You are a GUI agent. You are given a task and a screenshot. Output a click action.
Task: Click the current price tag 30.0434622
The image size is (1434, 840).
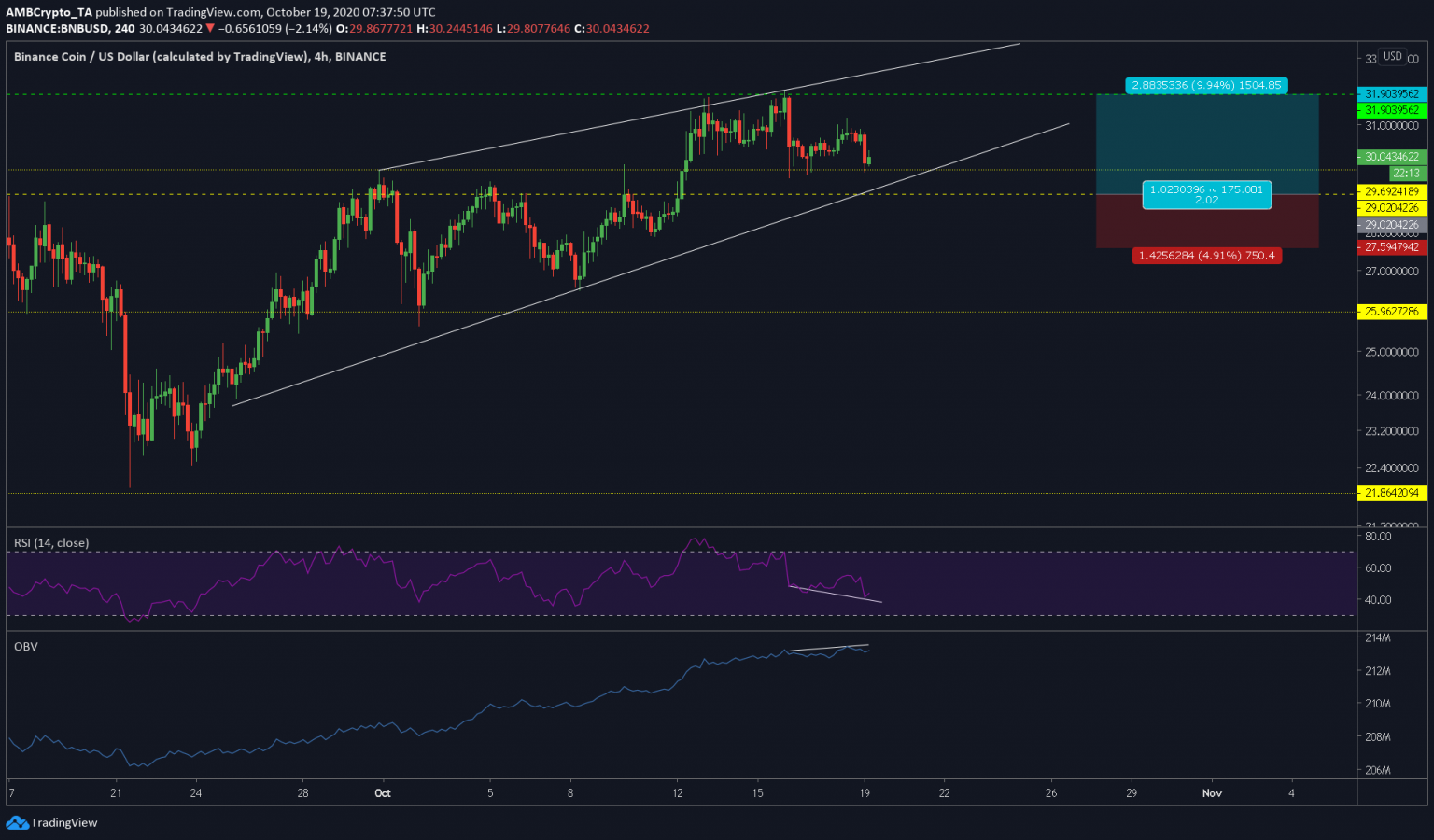pyautogui.click(x=1391, y=157)
